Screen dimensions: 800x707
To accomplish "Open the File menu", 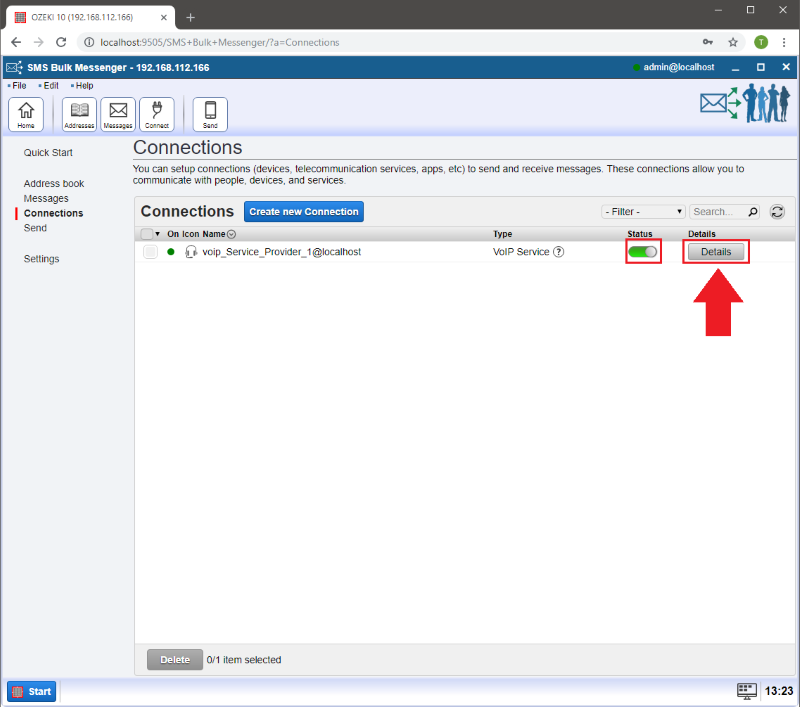I will coord(19,86).
